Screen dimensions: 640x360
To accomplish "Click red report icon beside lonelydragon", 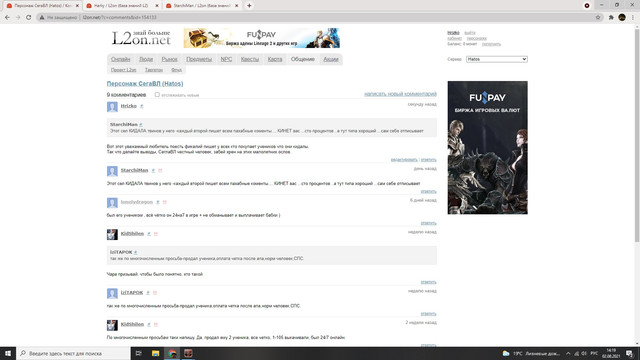I will (x=164, y=202).
